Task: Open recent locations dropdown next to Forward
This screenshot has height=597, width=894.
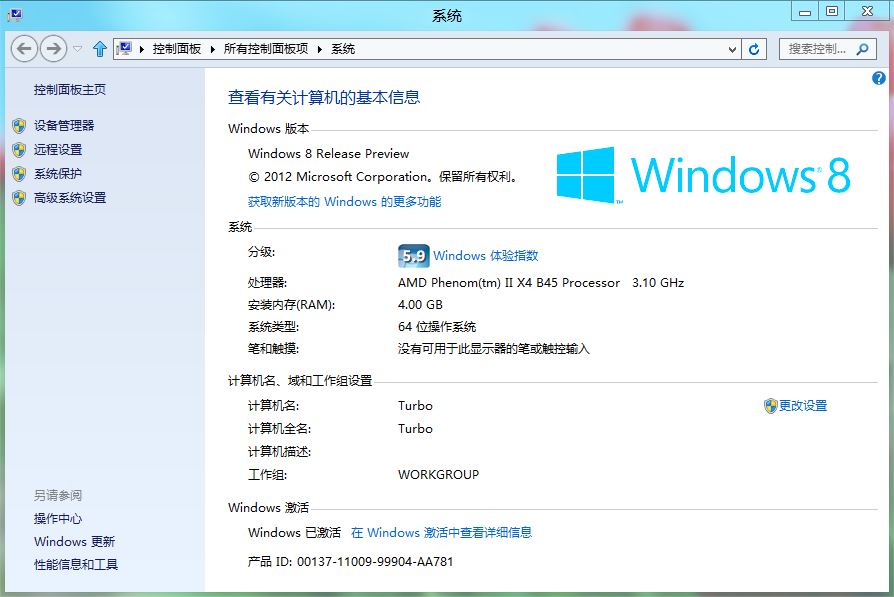Action: click(78, 49)
